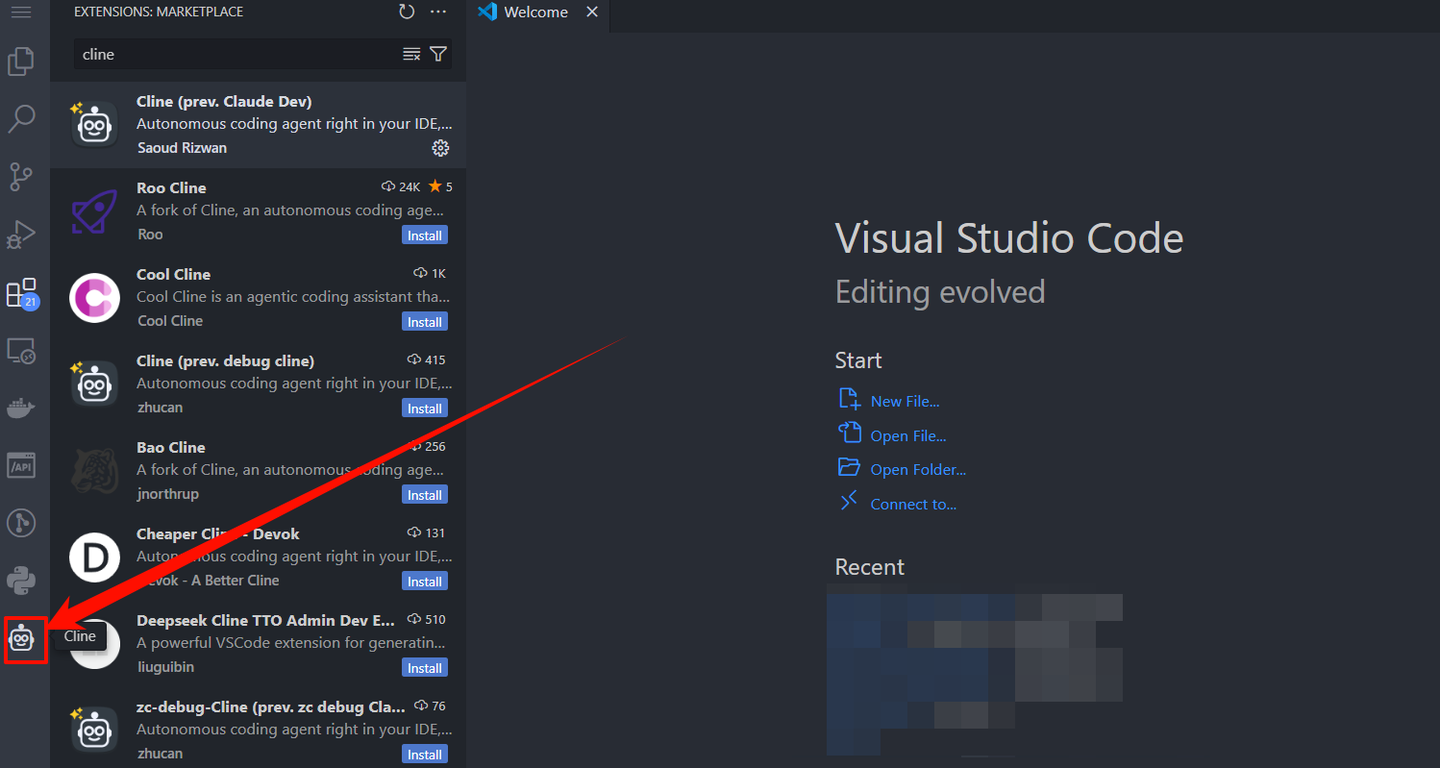Click the liuguibin publisher name

(x=165, y=667)
